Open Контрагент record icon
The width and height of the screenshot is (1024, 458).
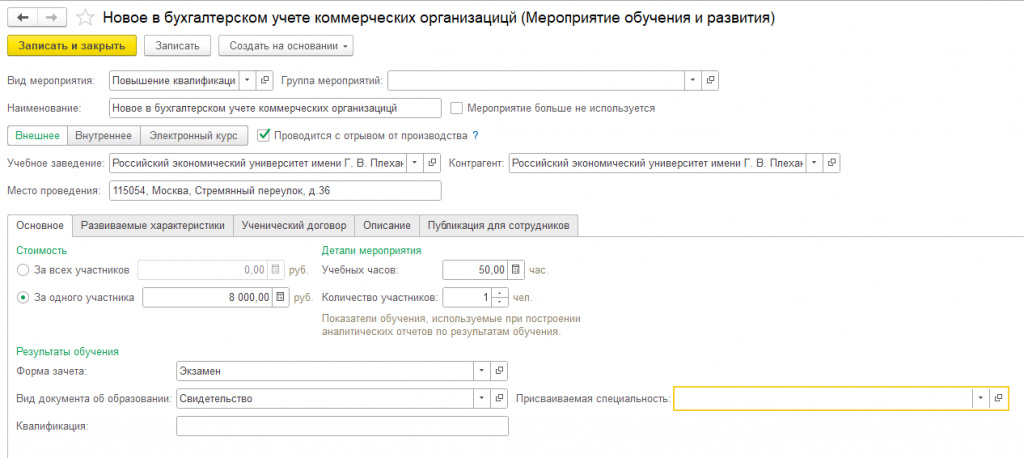831,163
